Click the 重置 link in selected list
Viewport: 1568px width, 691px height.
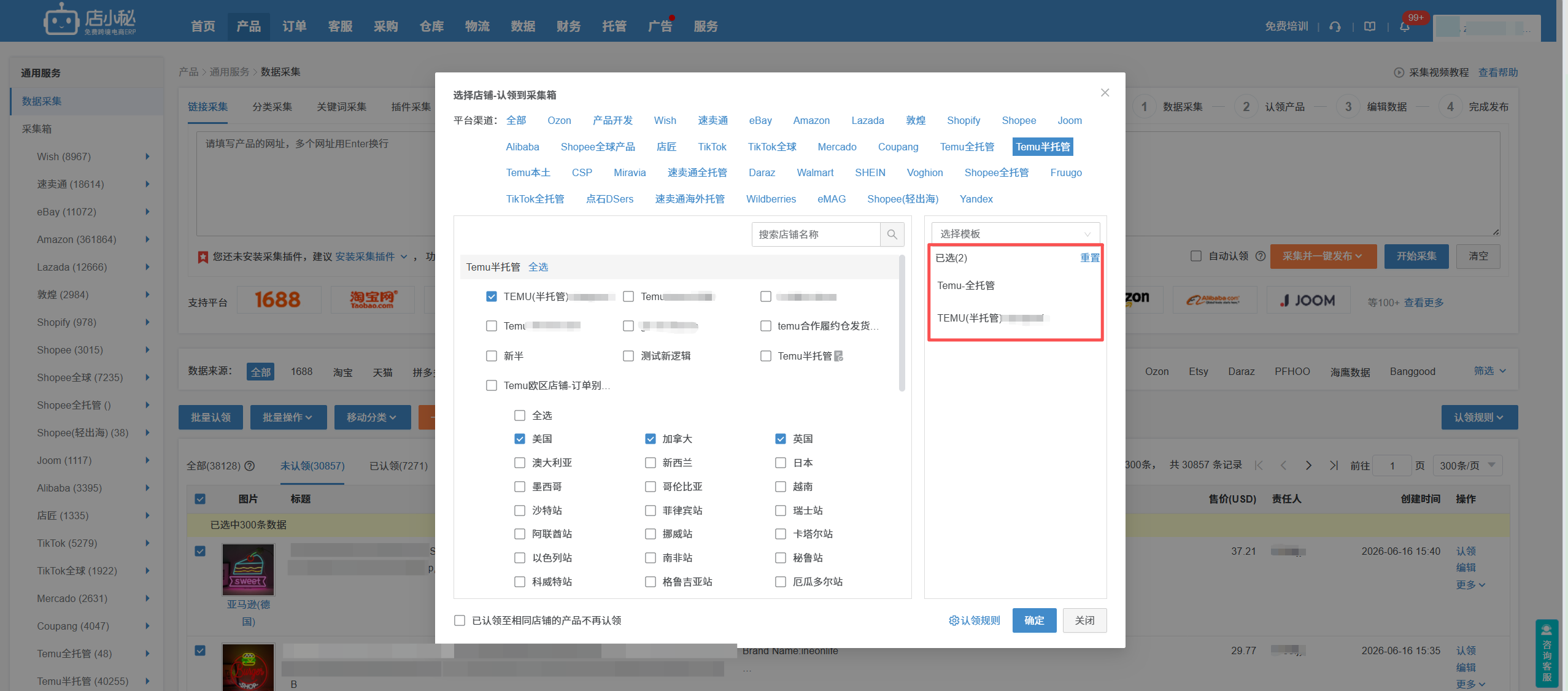tap(1090, 258)
